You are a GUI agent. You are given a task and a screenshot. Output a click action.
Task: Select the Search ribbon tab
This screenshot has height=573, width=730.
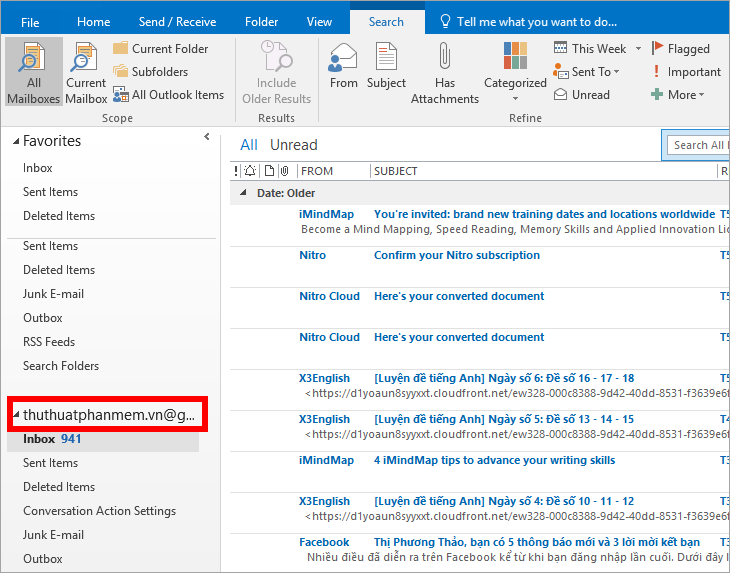(x=386, y=22)
